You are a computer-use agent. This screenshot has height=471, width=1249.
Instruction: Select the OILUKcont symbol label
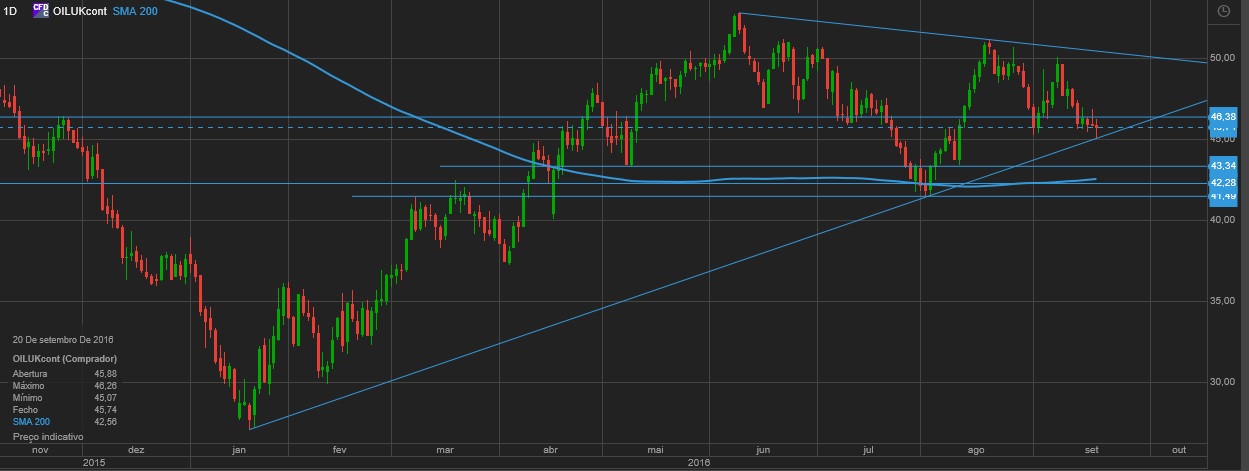(79, 10)
